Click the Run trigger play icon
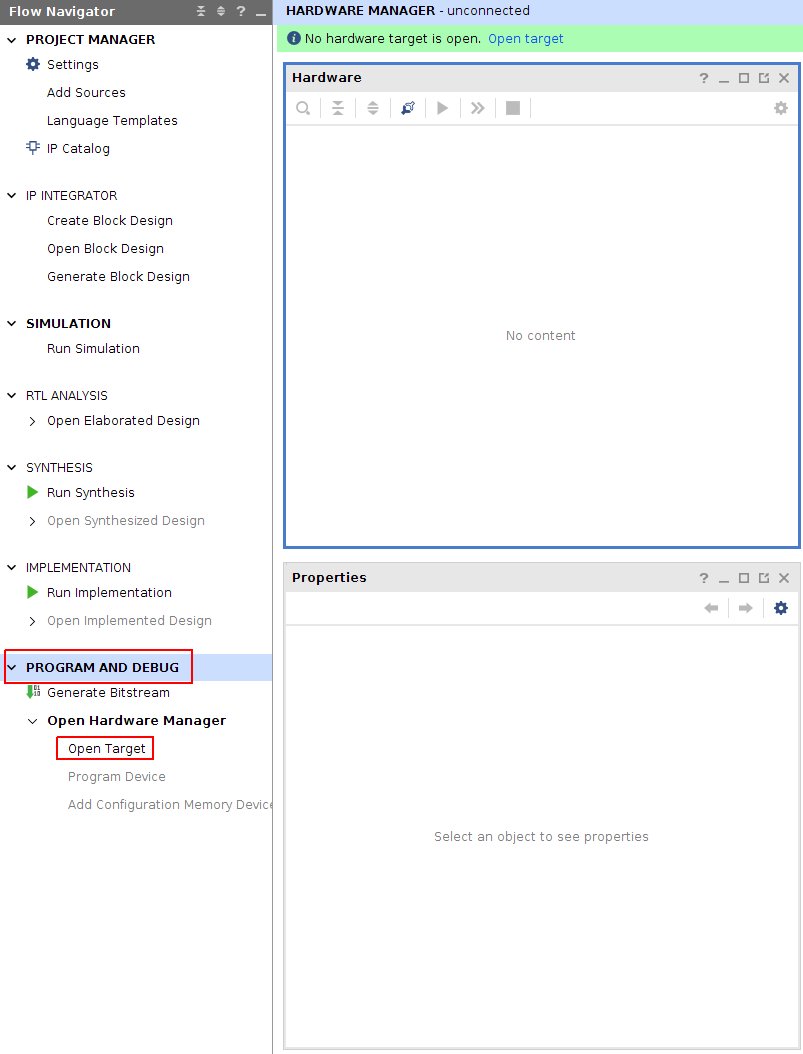This screenshot has width=803, height=1054. pyautogui.click(x=442, y=108)
